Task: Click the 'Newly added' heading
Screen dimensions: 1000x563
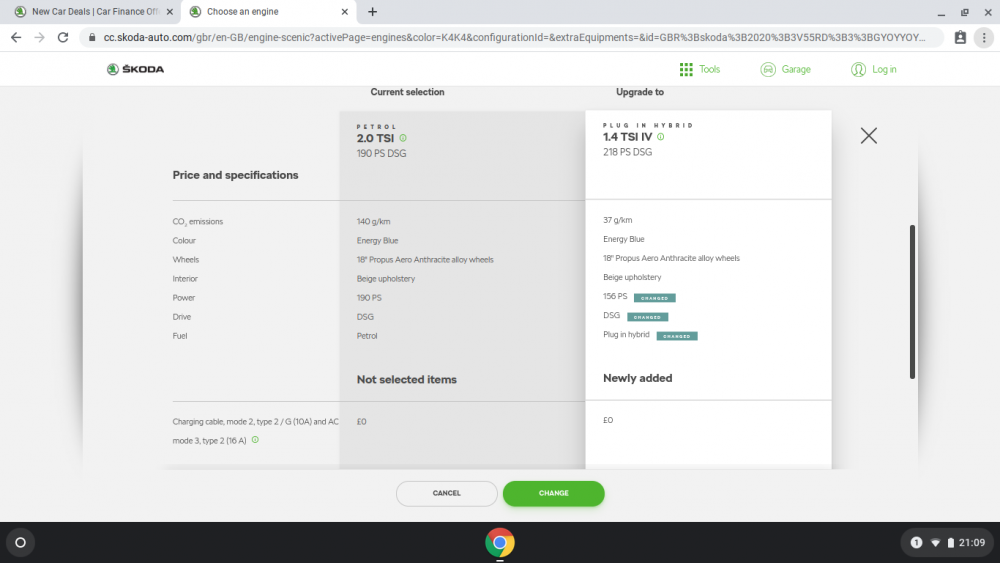Action: coord(637,378)
